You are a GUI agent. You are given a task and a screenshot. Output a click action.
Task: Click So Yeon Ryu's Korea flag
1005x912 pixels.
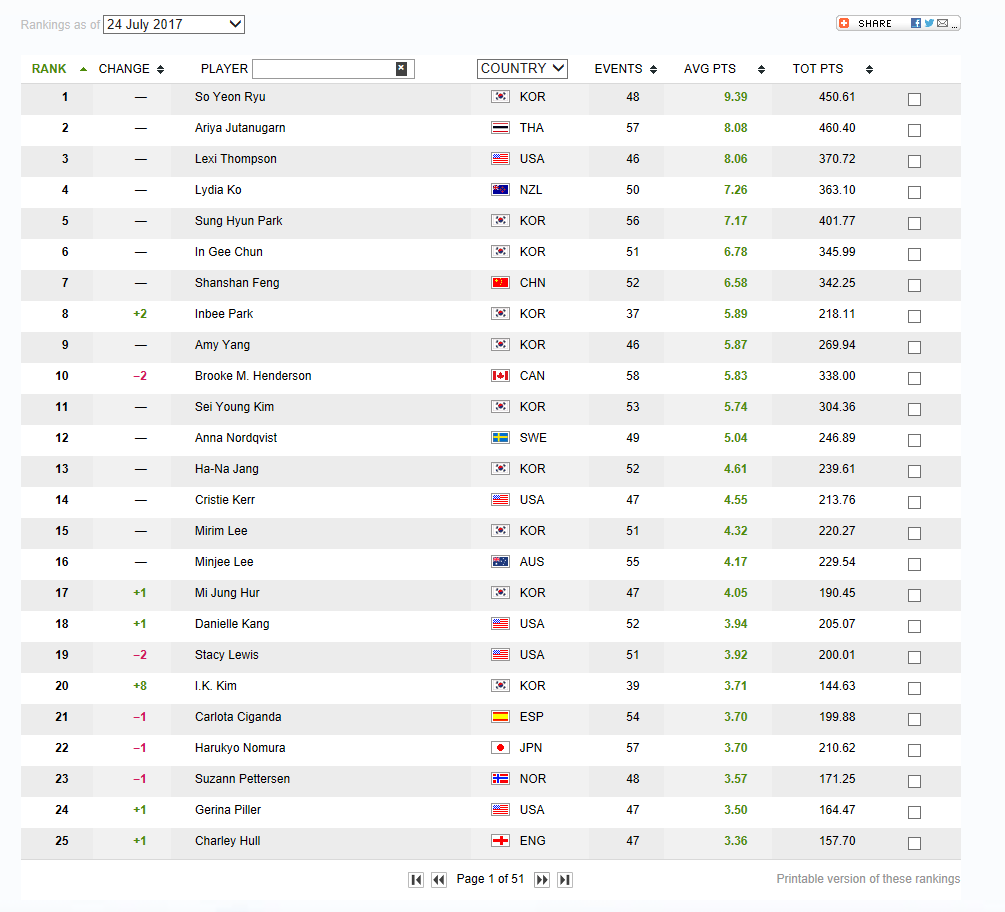coord(500,97)
